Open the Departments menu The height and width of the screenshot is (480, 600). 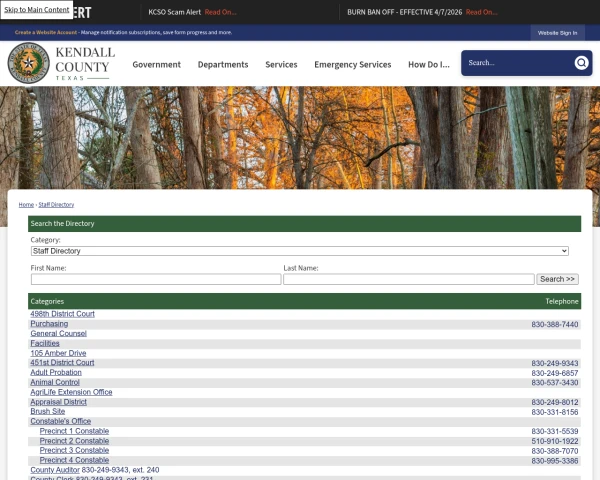coord(223,65)
